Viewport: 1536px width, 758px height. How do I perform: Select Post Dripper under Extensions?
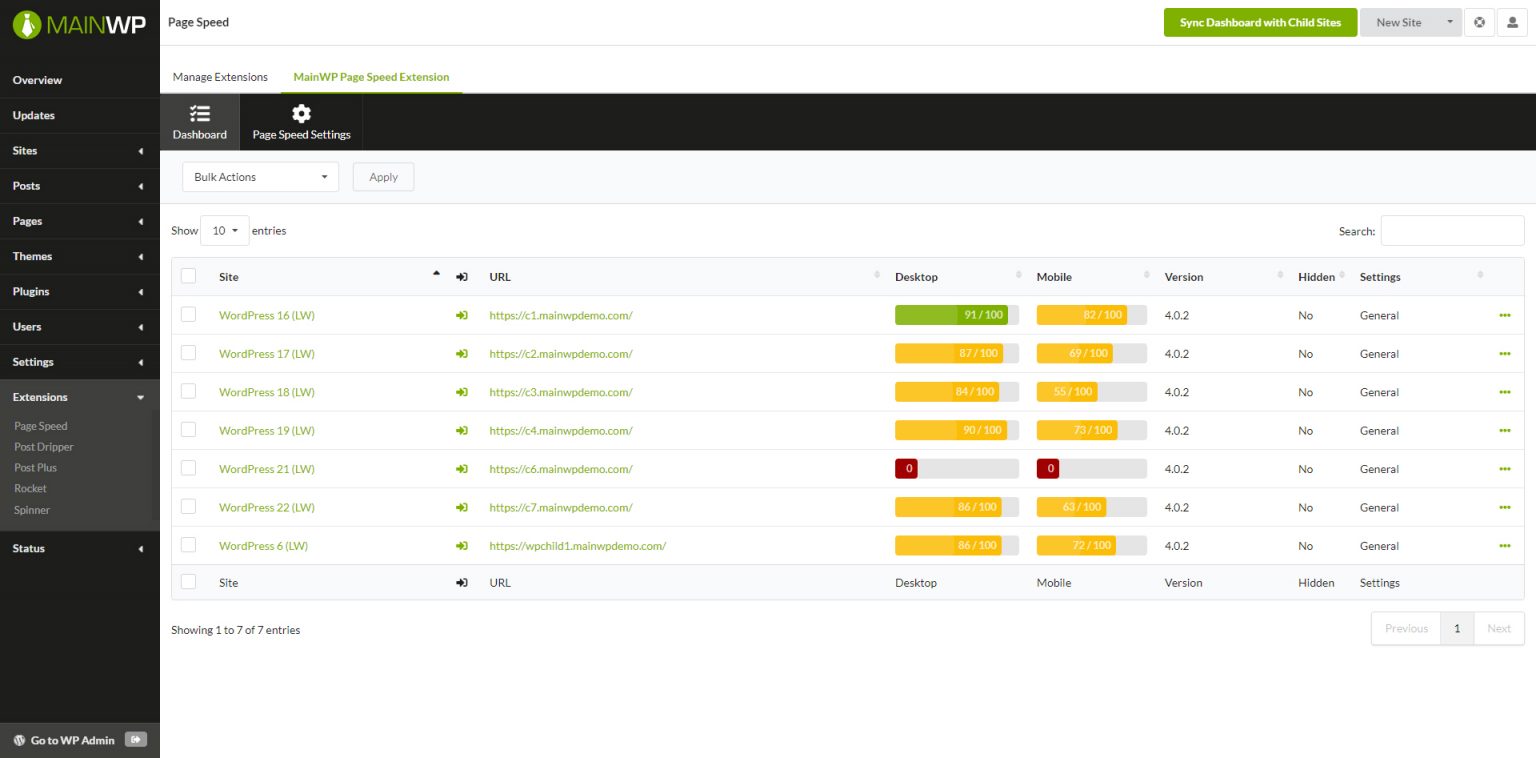click(42, 446)
